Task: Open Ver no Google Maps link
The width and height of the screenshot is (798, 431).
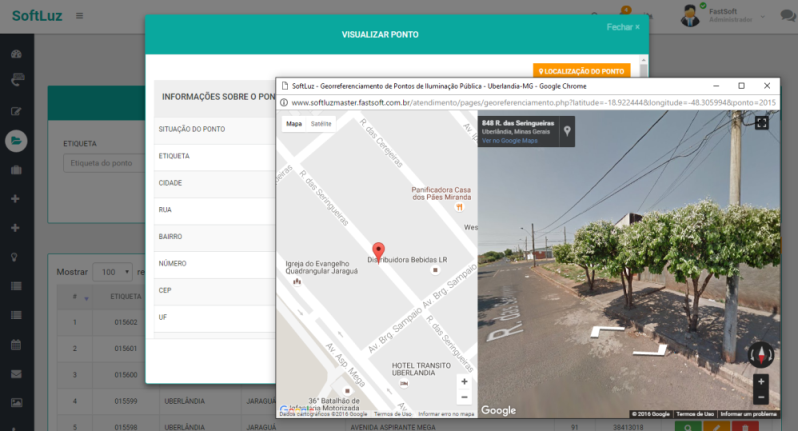Action: tap(509, 140)
